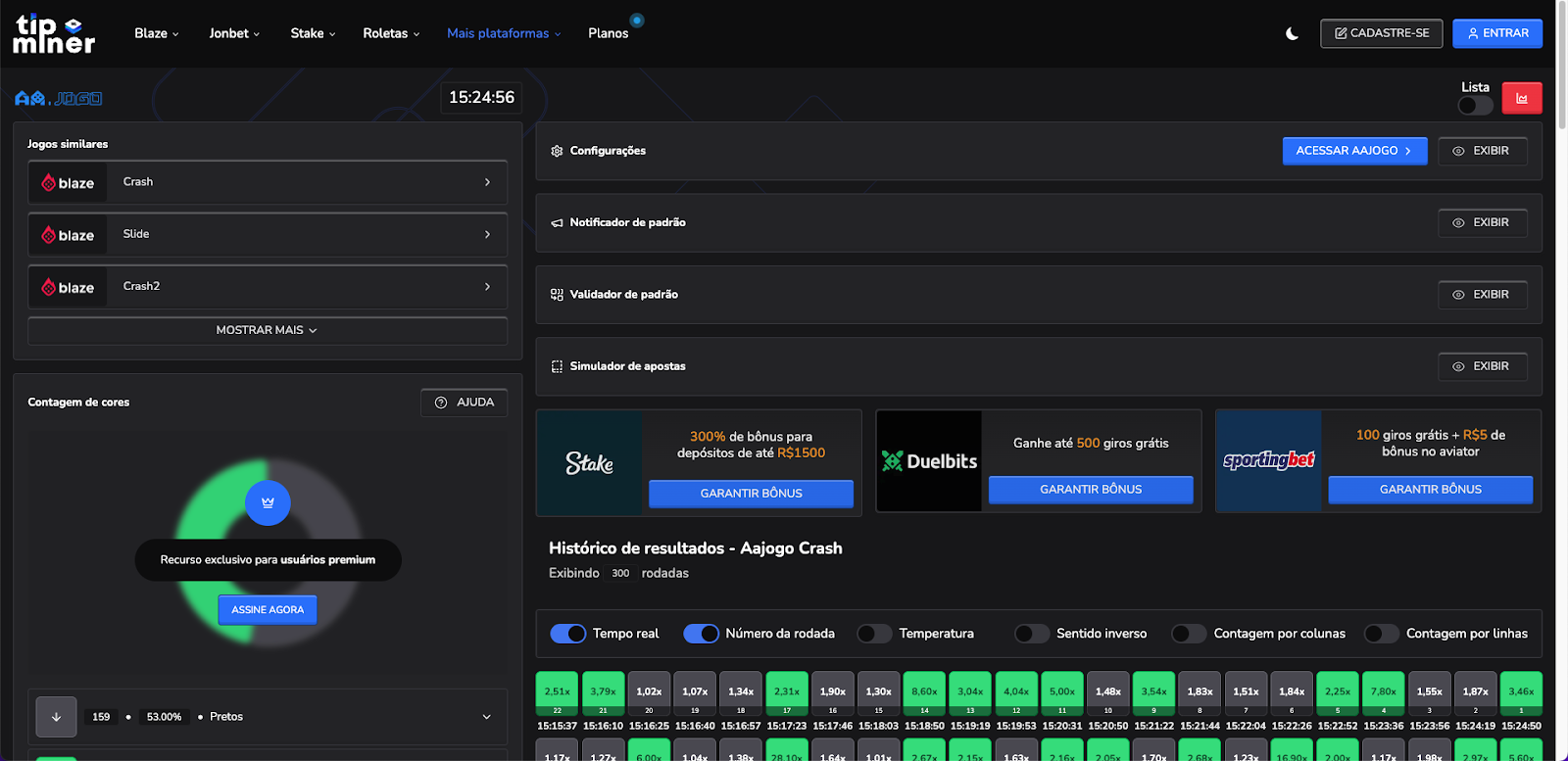Click ACESSAR AAJOGO button

pos(1354,151)
